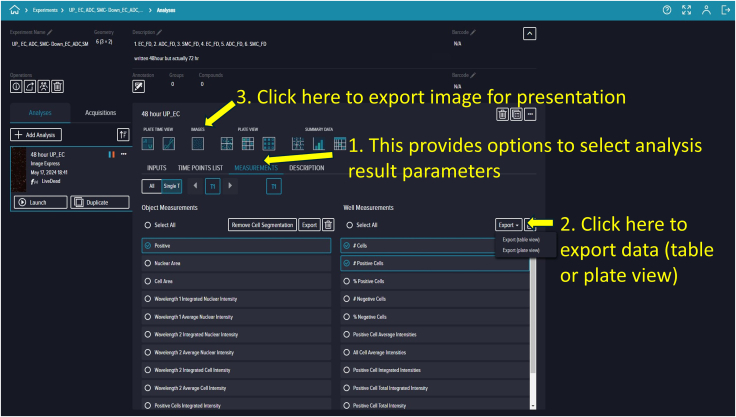
Task: Click the home icon in breadcrumb
Action: 15,10
